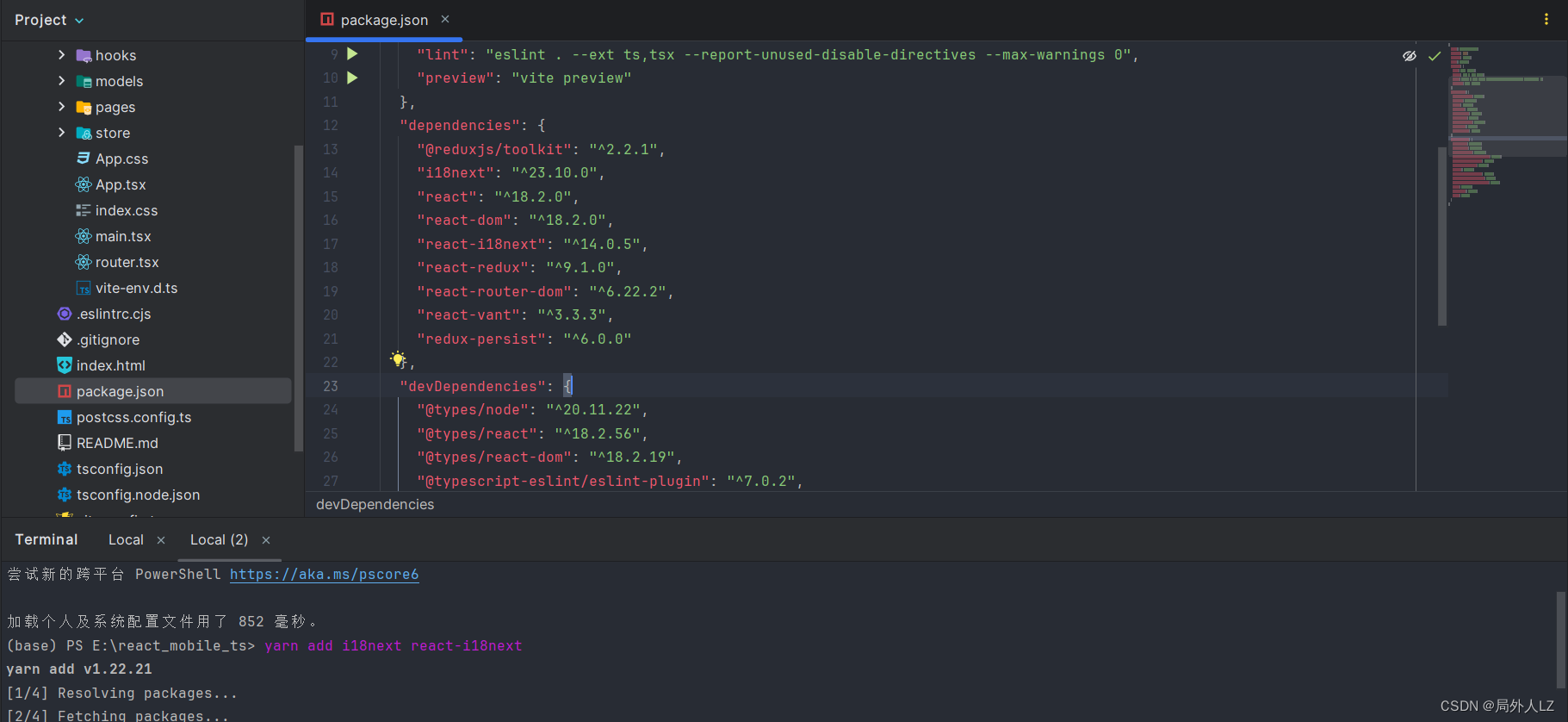Click the yarn add command in terminal

click(394, 646)
